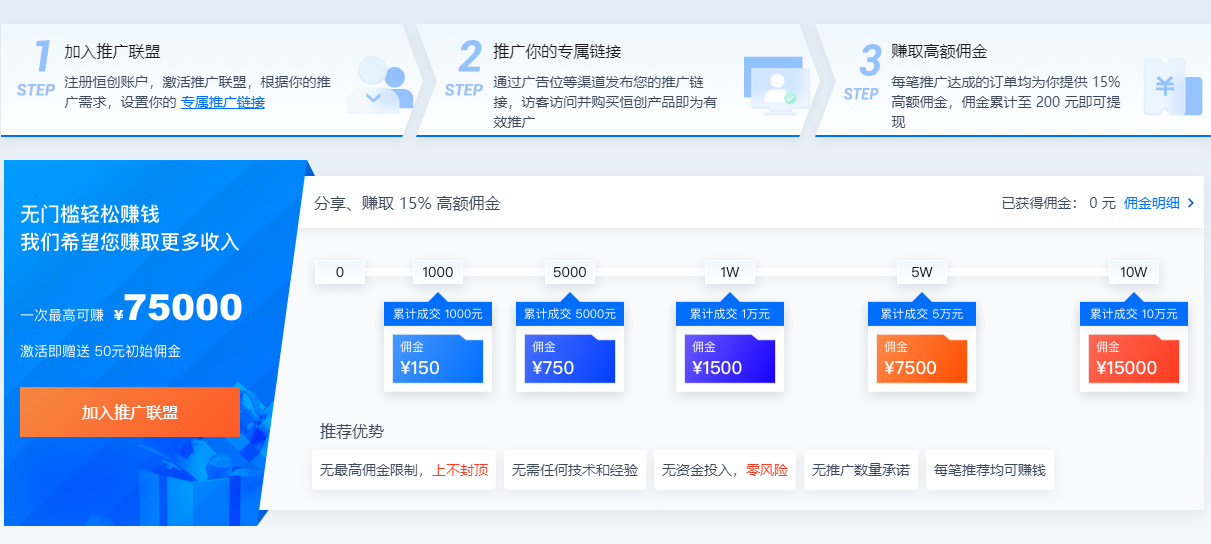This screenshot has height=544, width=1211.
Task: Select the 10W milestone marker
Action: click(1134, 272)
